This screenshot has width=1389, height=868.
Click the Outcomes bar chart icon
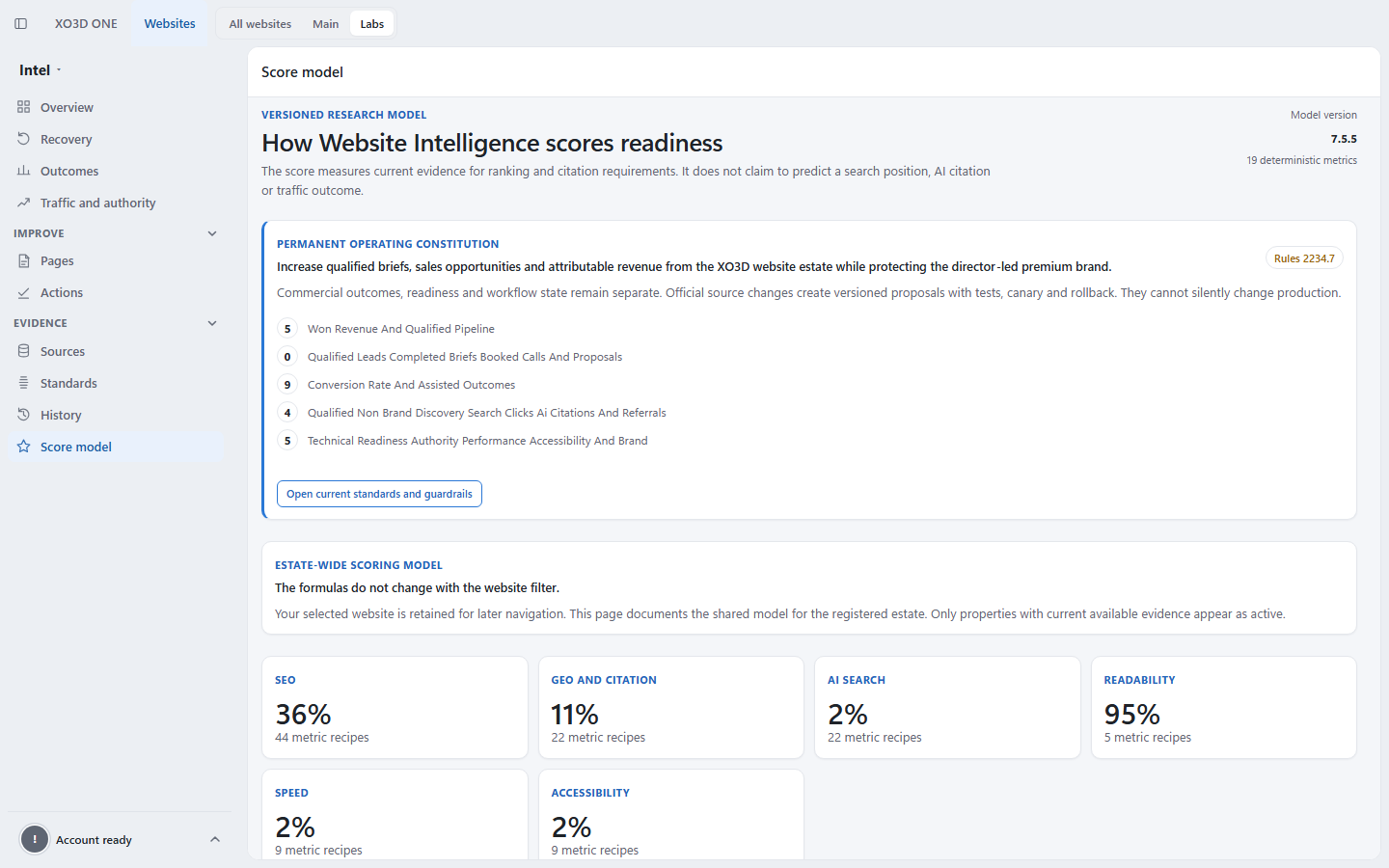(23, 171)
